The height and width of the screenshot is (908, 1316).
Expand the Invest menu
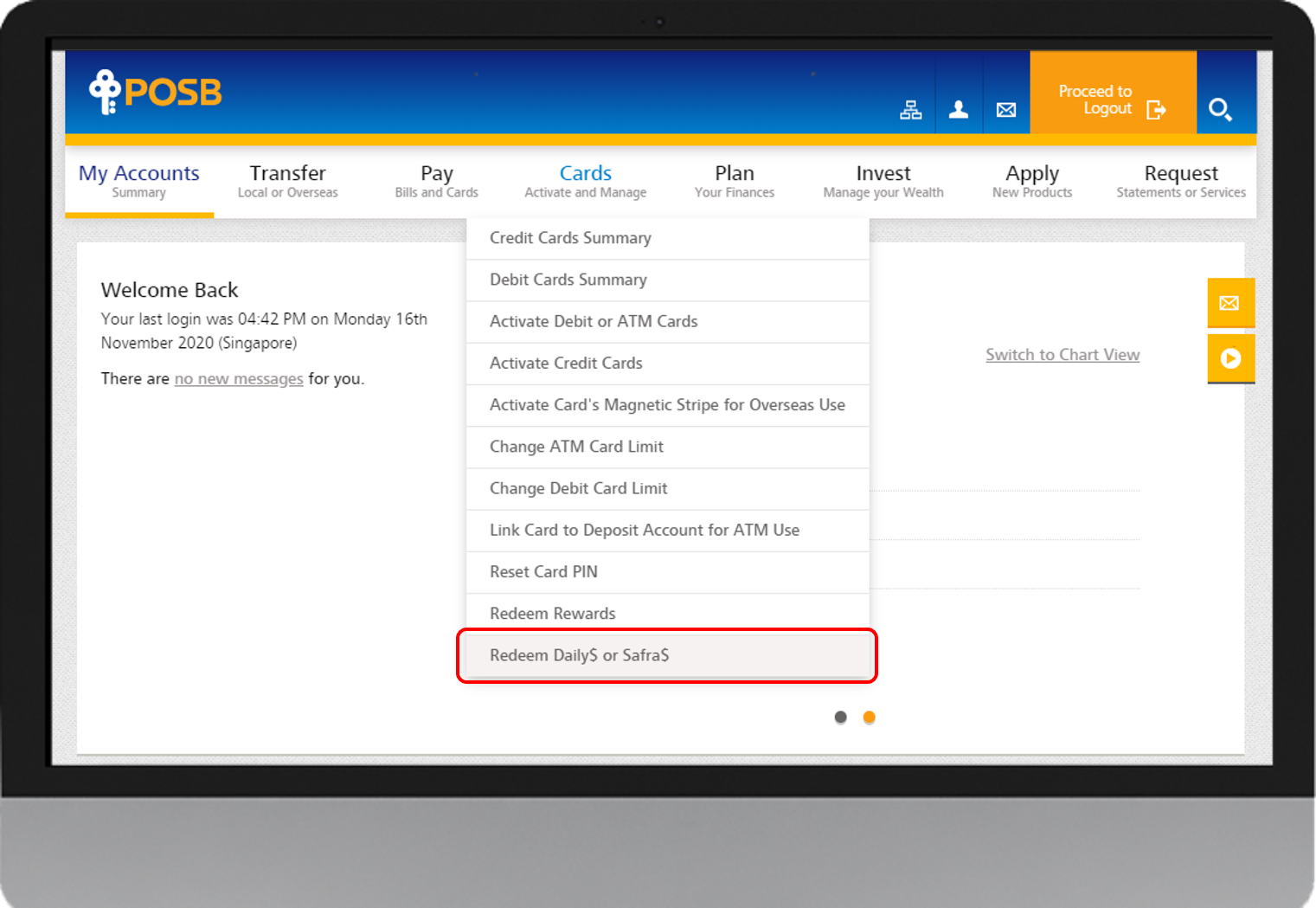883,181
